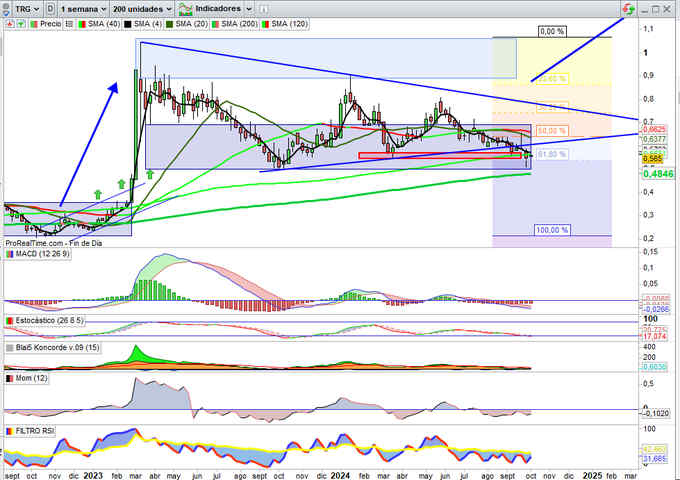Open SMA (4) indicator settings
This screenshot has width=680, height=480.
pos(147,24)
